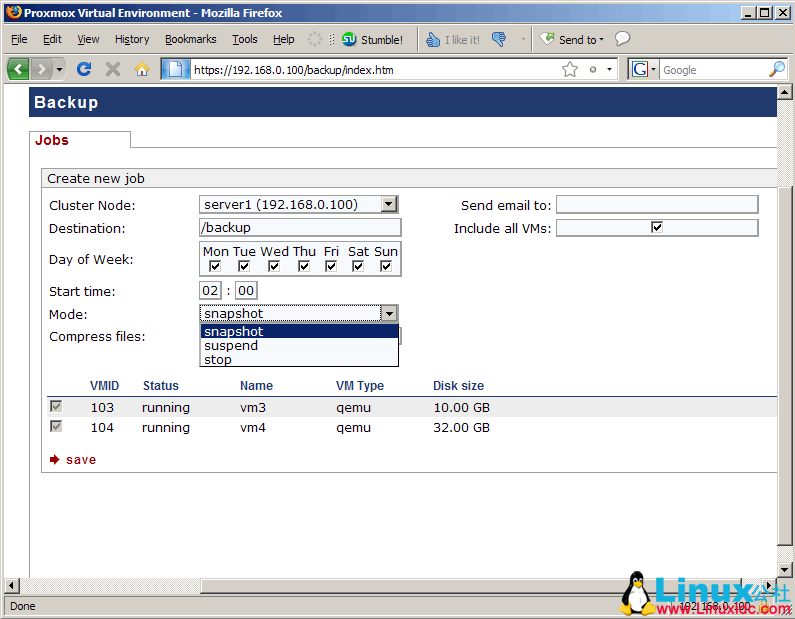The image size is (795, 619).
Task: Select suspend from the Mode list
Action: tap(231, 346)
